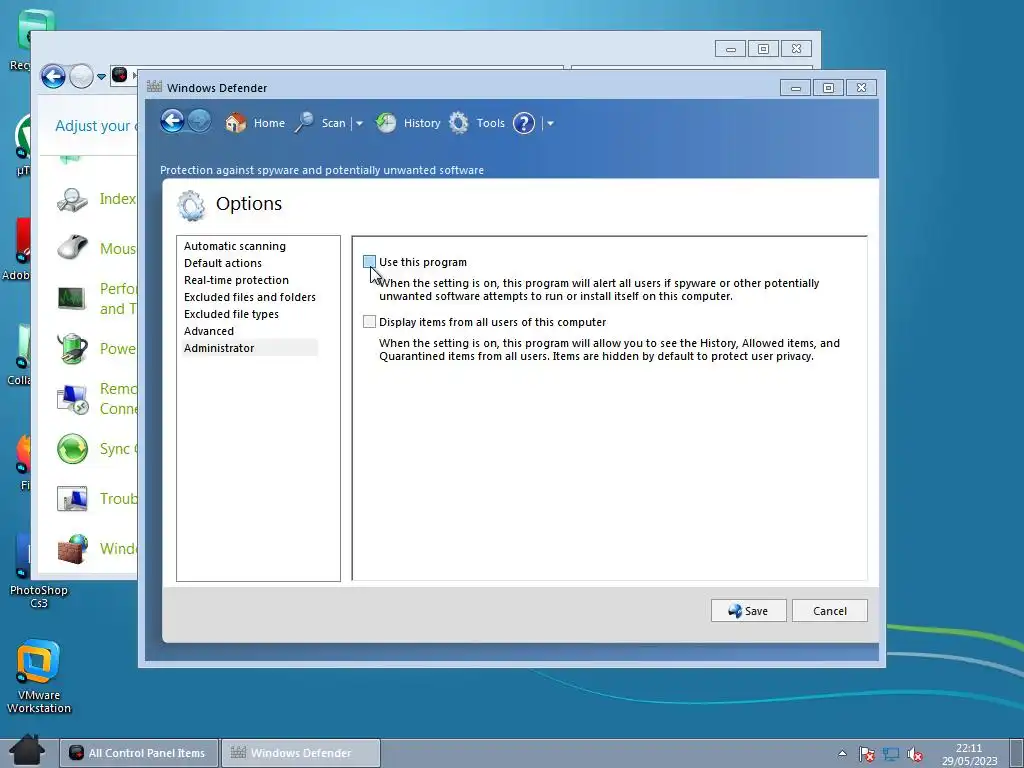The image size is (1024, 768).
Task: Open Remote connections icon in Control Panel
Action: 72,399
